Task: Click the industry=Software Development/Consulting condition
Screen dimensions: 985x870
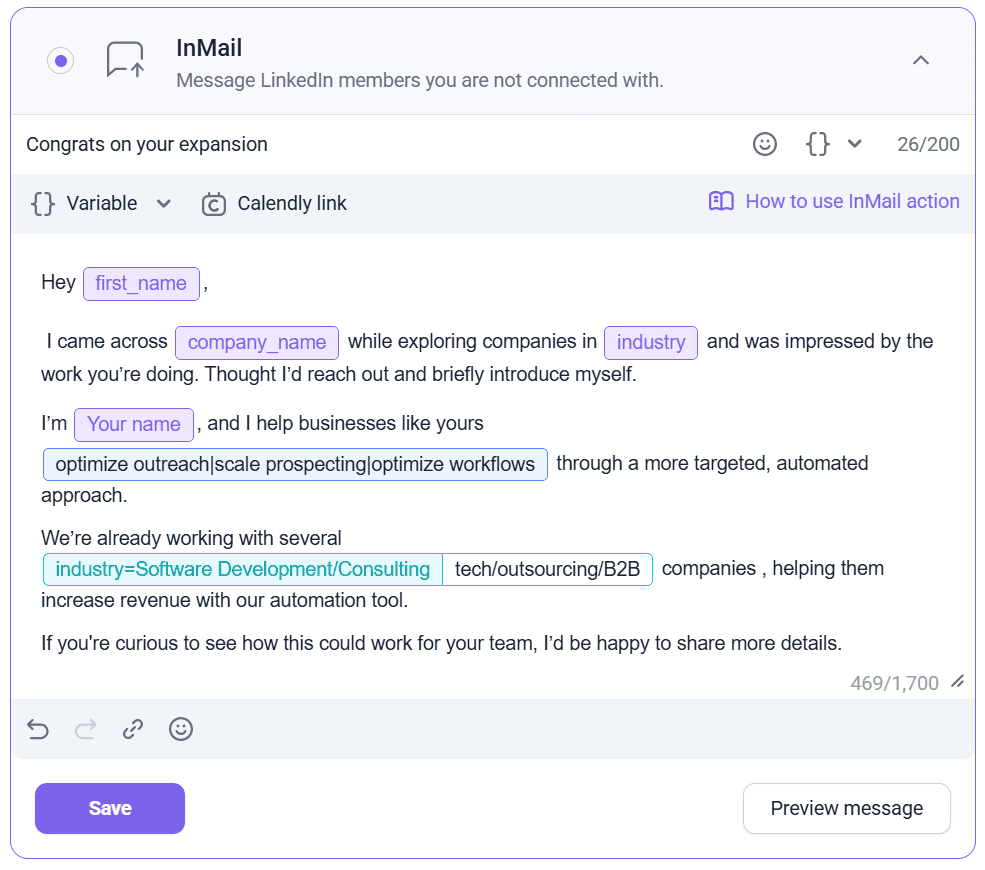Action: (x=243, y=570)
